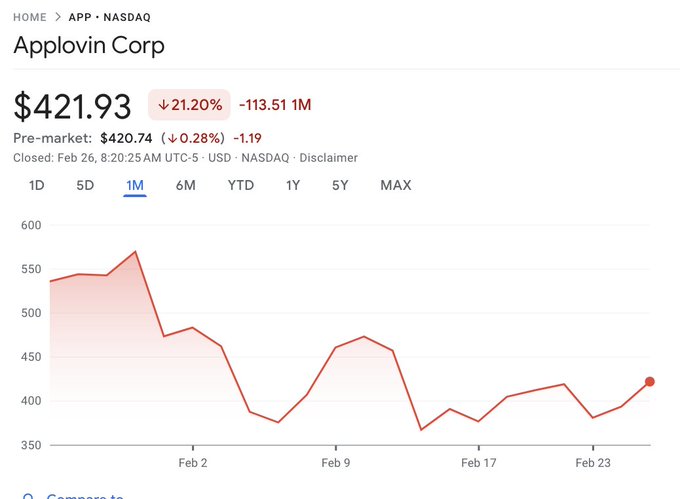Click the down arrow in the 21.20% badge

[164, 105]
